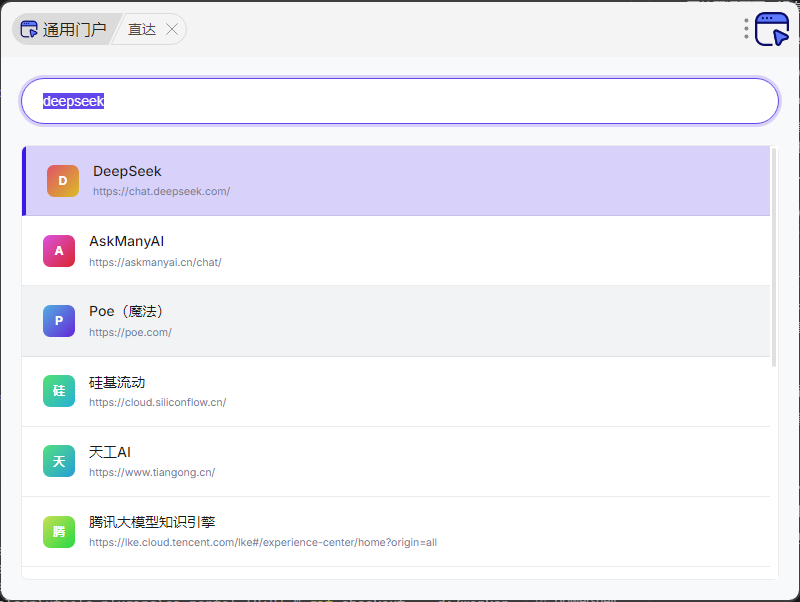The height and width of the screenshot is (602, 800).
Task: Open 硅基流动 from the results list
Action: coord(117,382)
